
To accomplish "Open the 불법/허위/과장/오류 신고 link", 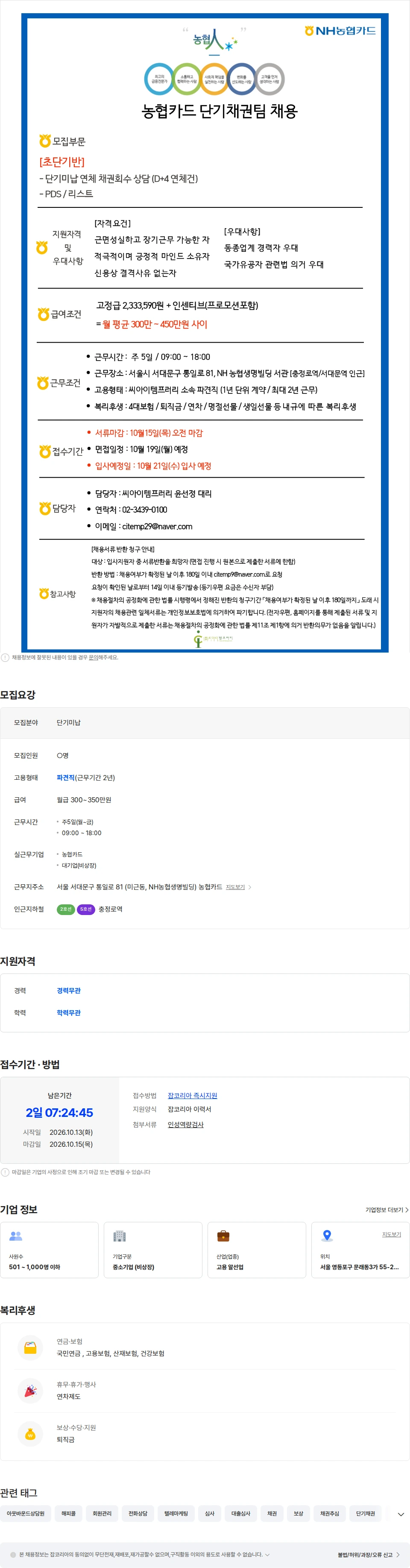I will click(x=369, y=1555).
